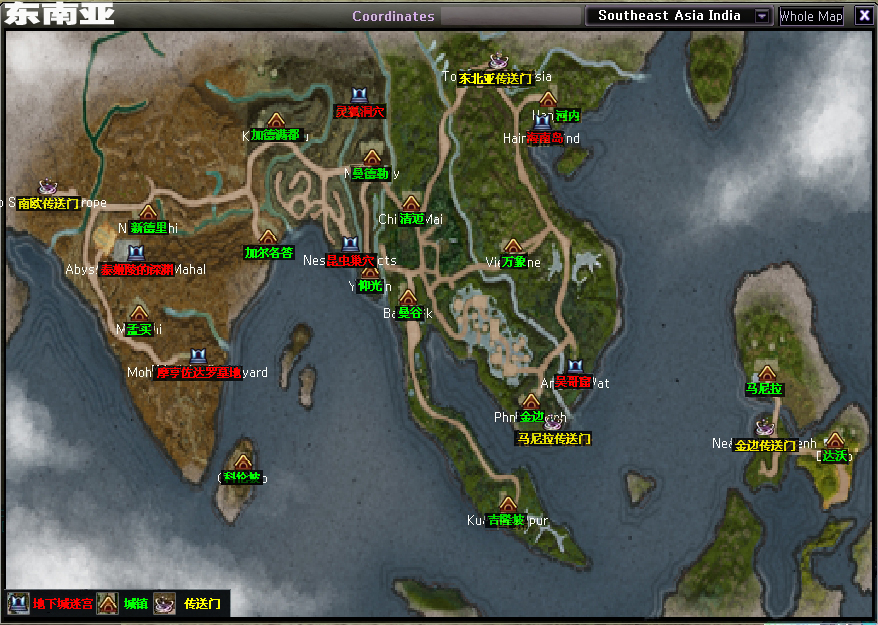Screen dimensions: 878x625
Task: Select the 吴哥窟 dungeon icon
Action: coord(574,367)
